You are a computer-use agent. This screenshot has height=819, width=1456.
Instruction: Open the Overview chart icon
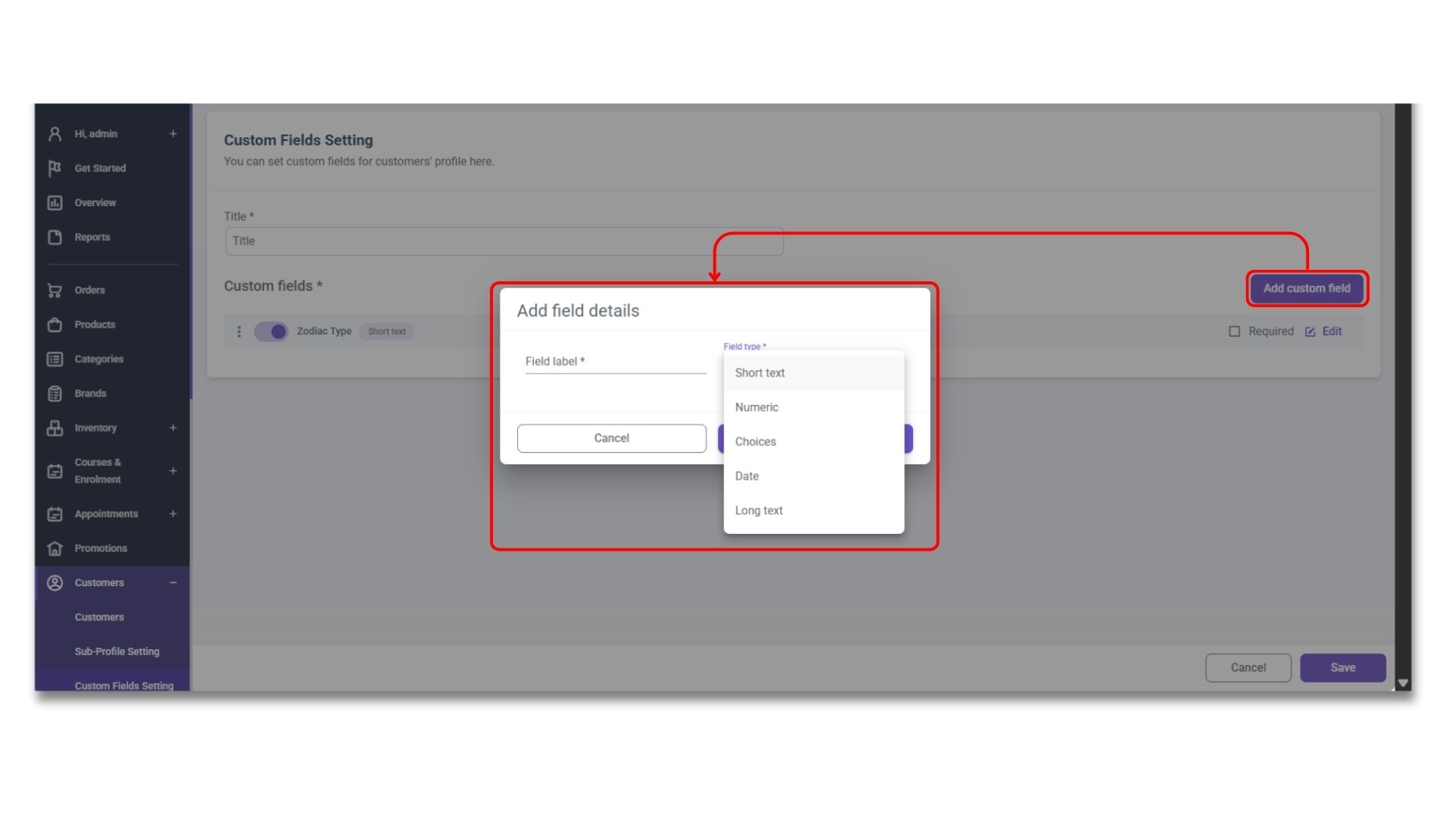[x=55, y=202]
